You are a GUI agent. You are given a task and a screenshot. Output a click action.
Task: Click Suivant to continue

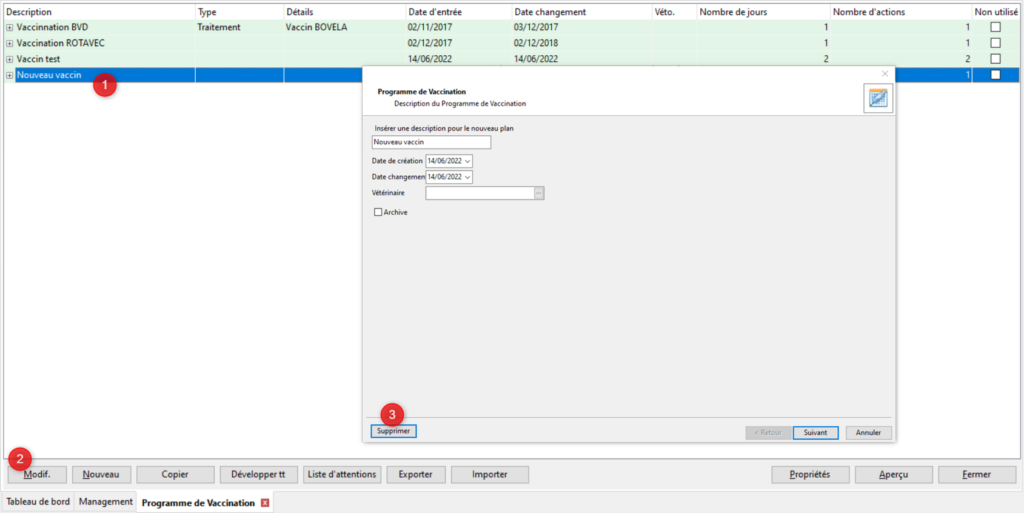(x=815, y=433)
